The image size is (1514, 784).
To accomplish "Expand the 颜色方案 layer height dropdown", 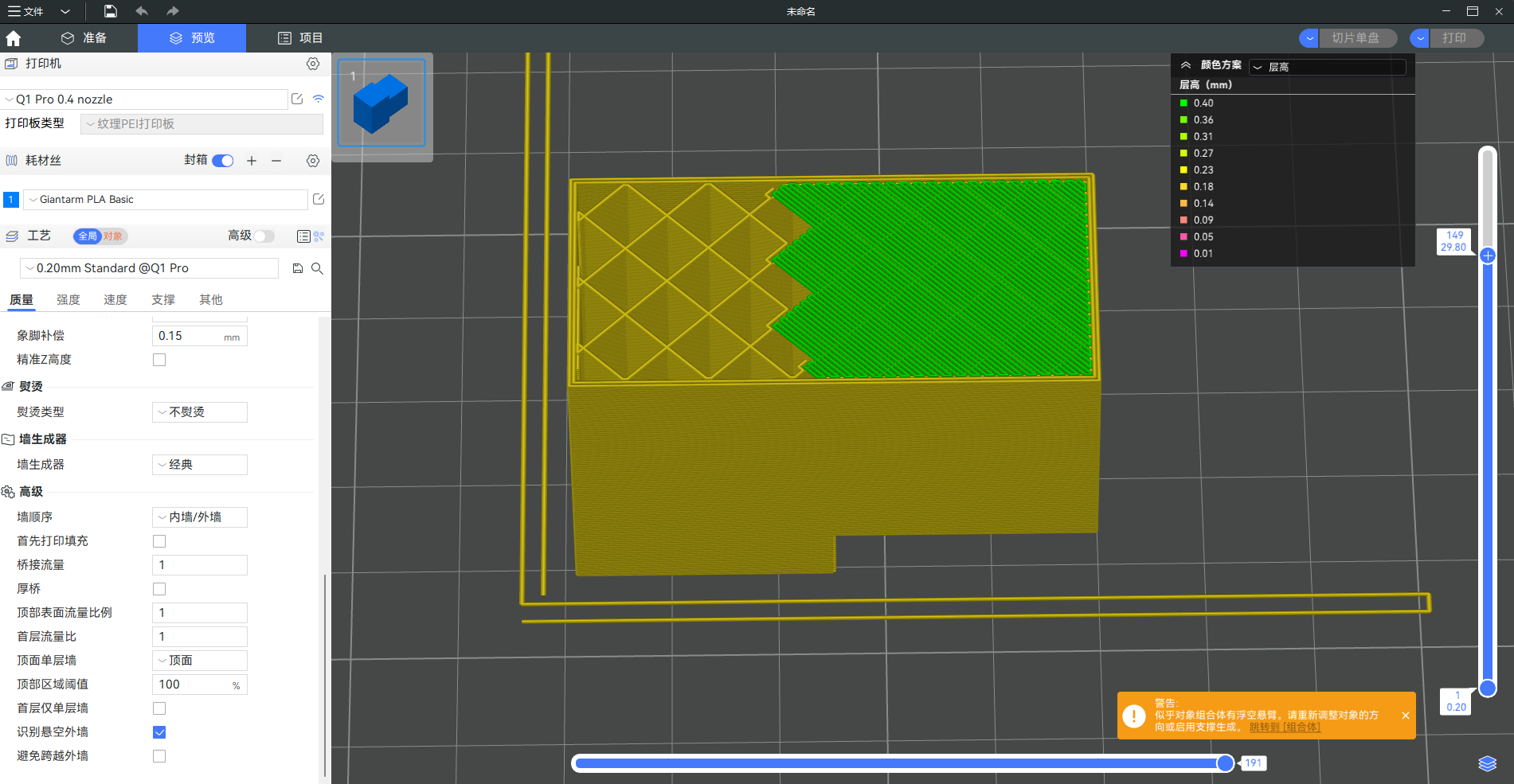I will click(1327, 67).
